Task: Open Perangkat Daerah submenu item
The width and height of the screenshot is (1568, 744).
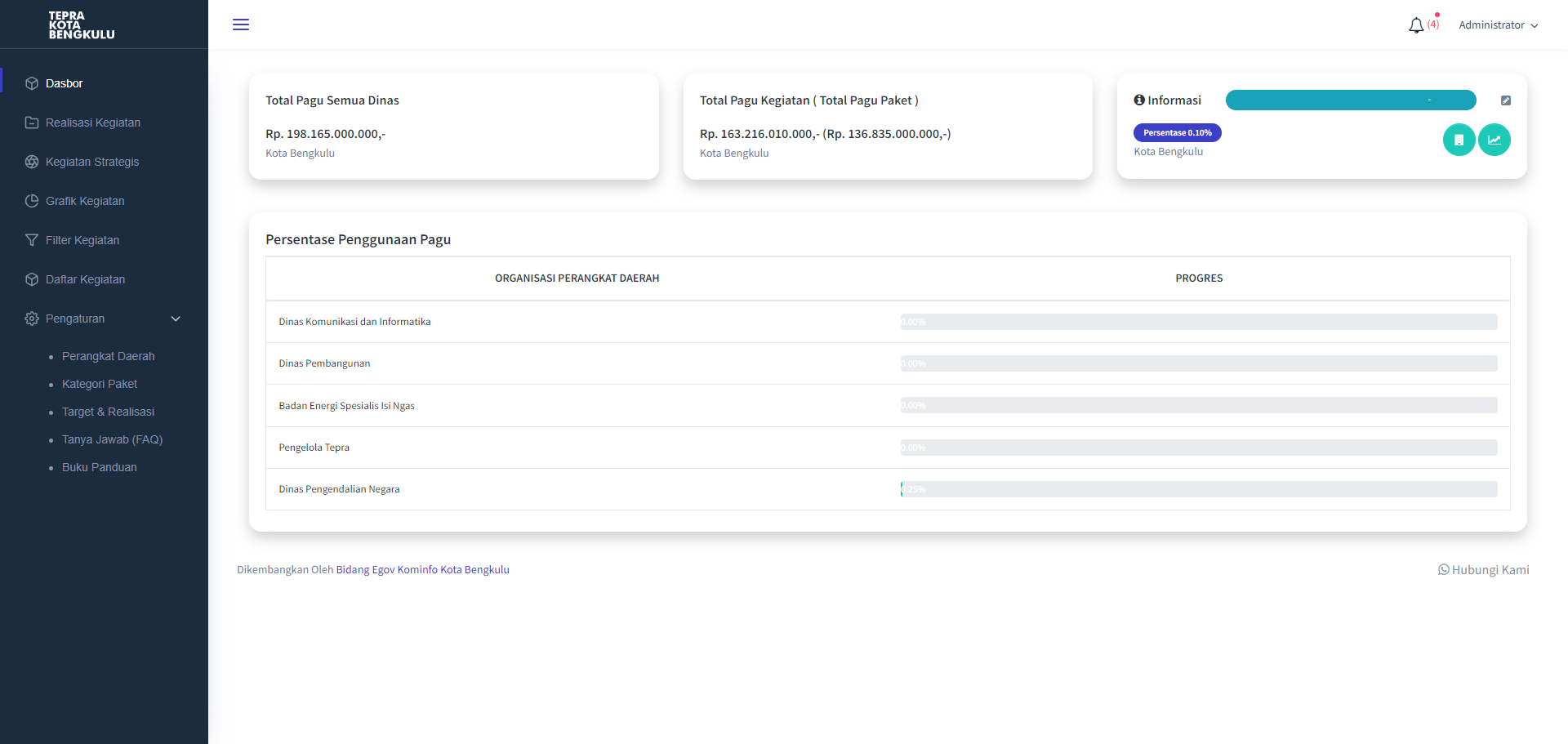Action: (109, 356)
